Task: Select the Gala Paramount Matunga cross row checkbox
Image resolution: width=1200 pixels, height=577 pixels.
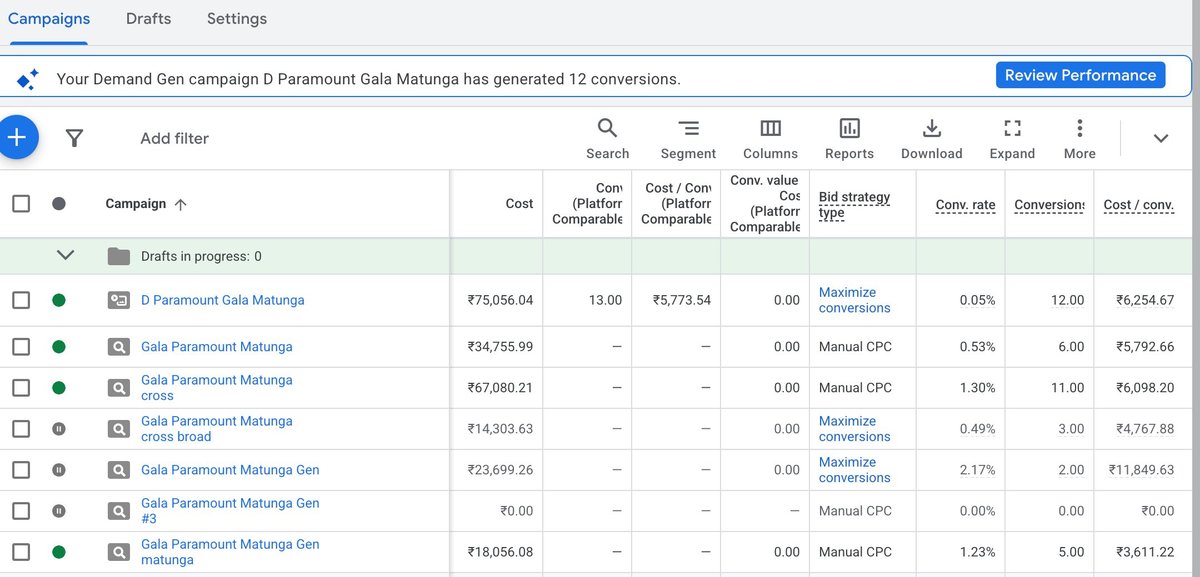Action: pos(21,388)
